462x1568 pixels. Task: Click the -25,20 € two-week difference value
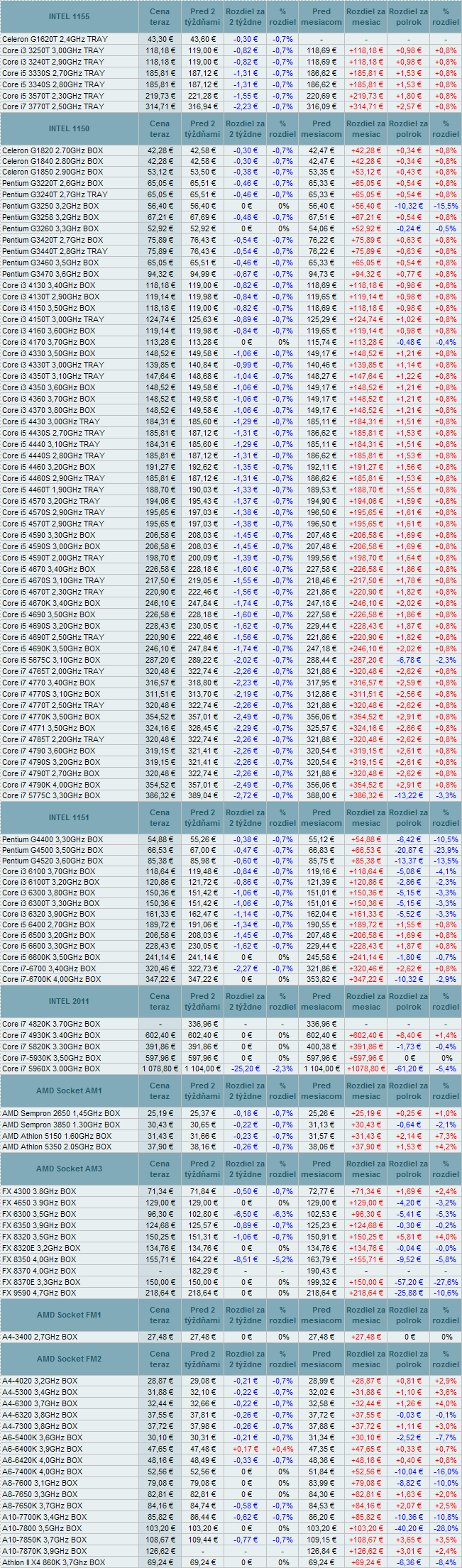245,1069
